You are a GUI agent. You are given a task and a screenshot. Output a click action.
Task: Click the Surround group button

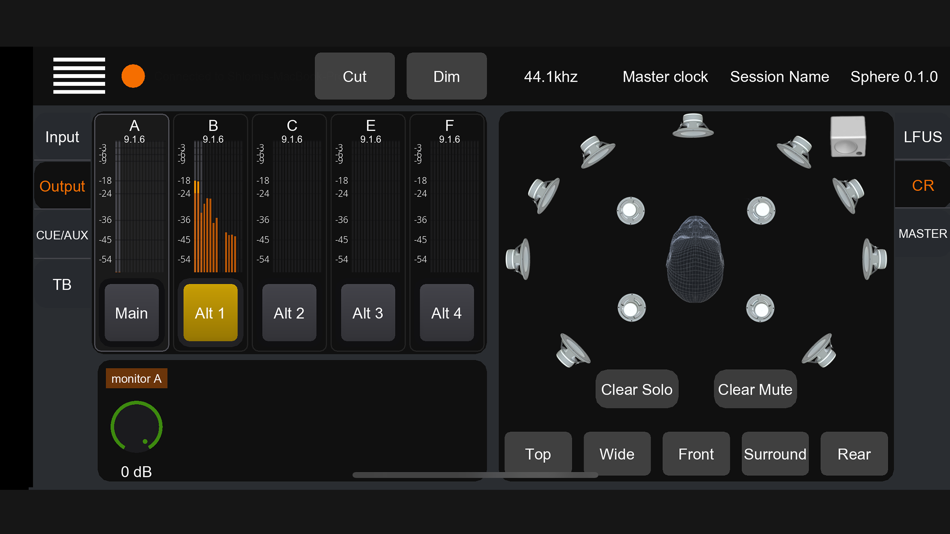click(x=775, y=454)
